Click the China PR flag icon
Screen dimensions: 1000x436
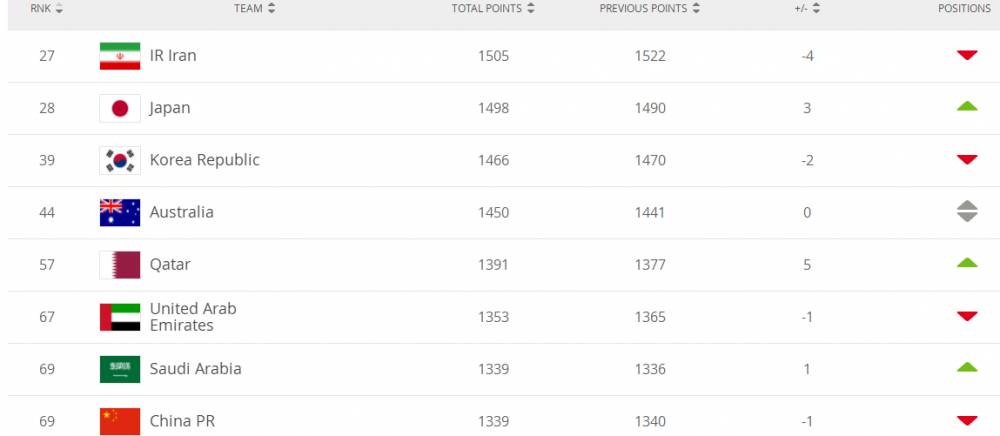pos(120,421)
